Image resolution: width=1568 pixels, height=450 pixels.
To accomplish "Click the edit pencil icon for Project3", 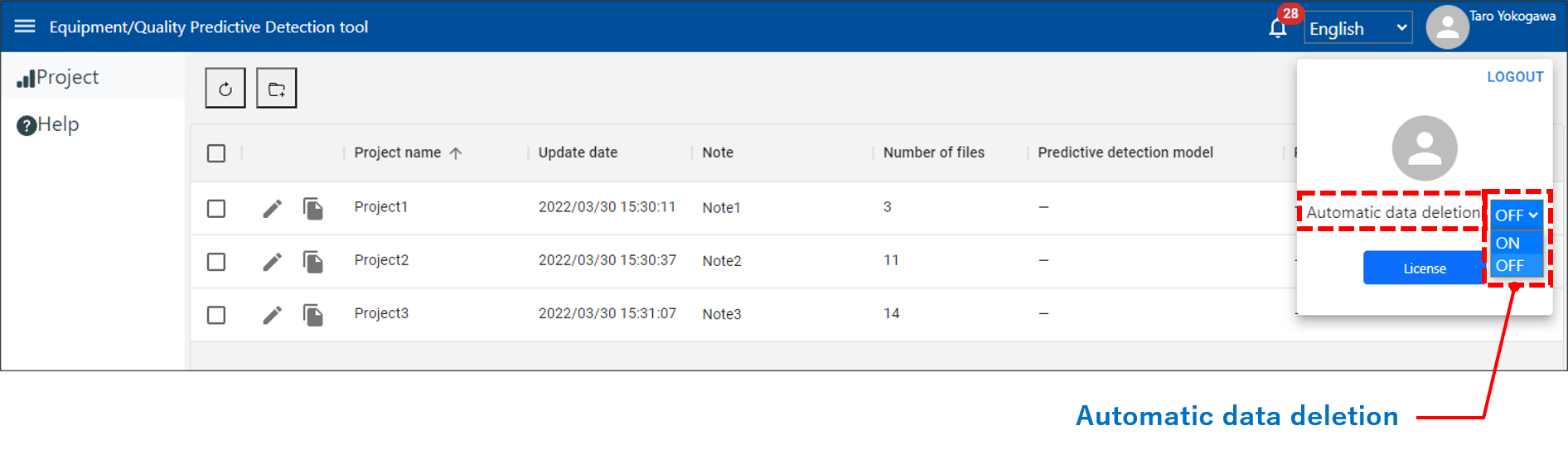I will point(272,315).
